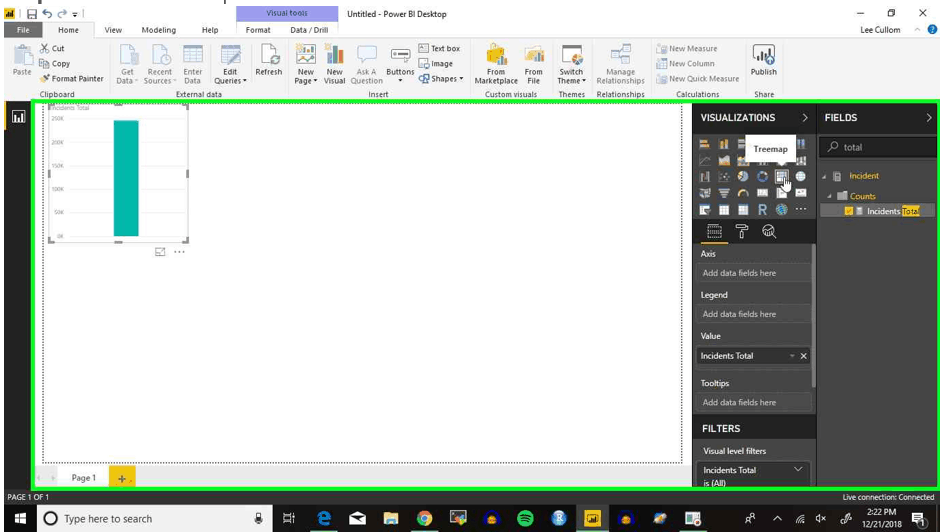Switch to the Format paint roller tab
Screen dimensions: 942x532
click(742, 231)
